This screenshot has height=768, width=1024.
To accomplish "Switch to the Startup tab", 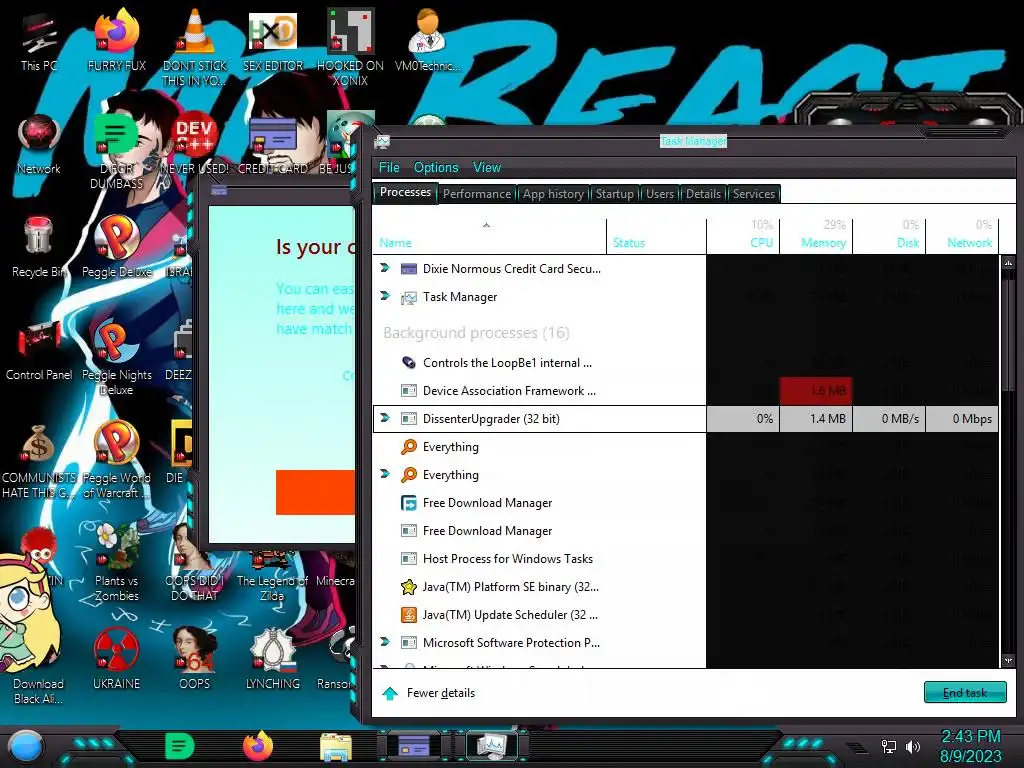I will pyautogui.click(x=615, y=194).
